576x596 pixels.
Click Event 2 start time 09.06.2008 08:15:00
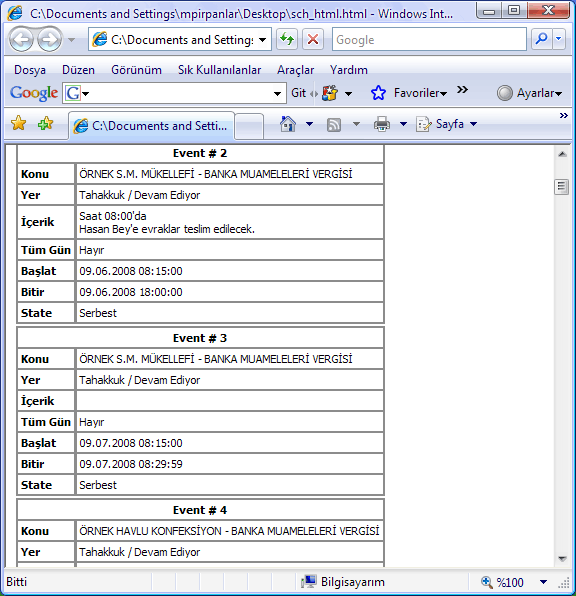coord(131,271)
